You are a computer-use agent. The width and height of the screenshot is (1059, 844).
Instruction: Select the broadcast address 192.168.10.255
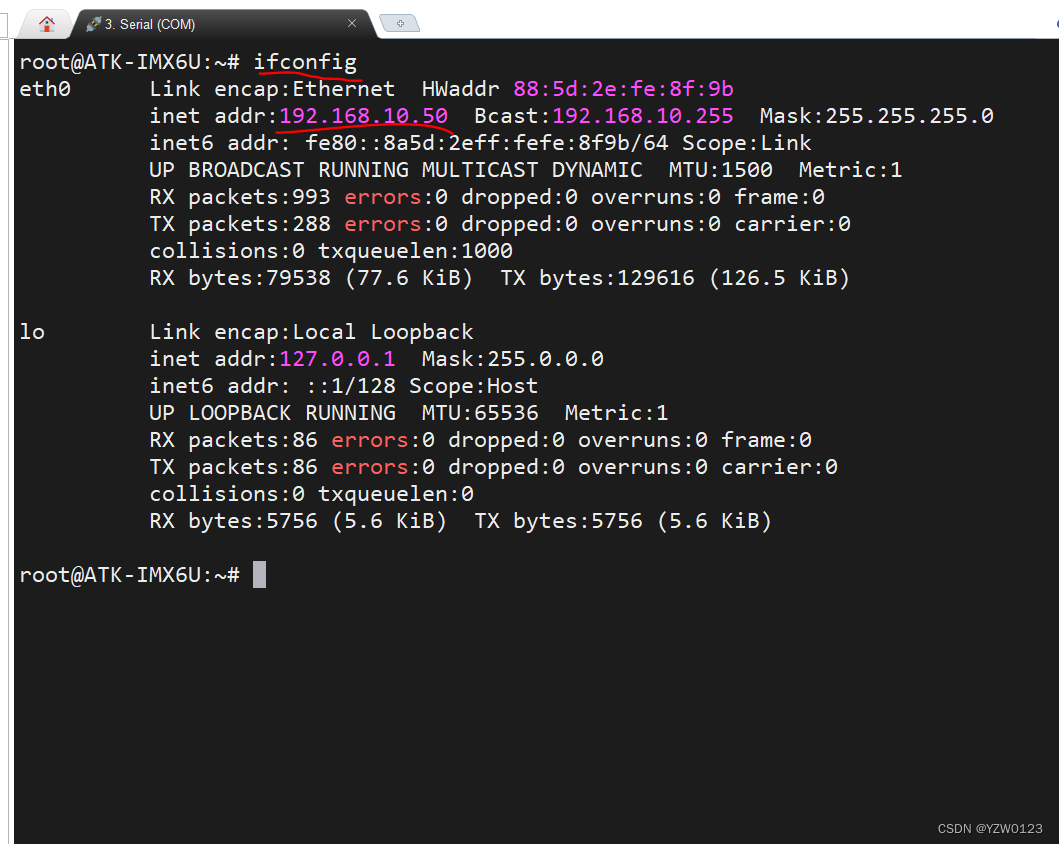642,116
